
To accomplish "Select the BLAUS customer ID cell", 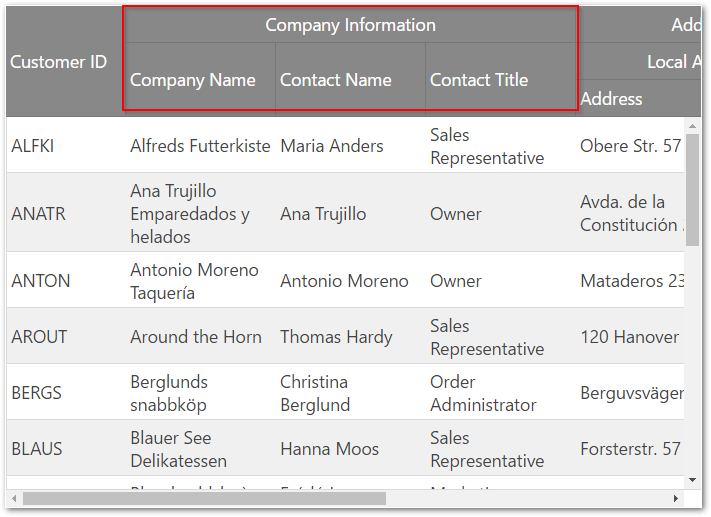I will coord(37,449).
